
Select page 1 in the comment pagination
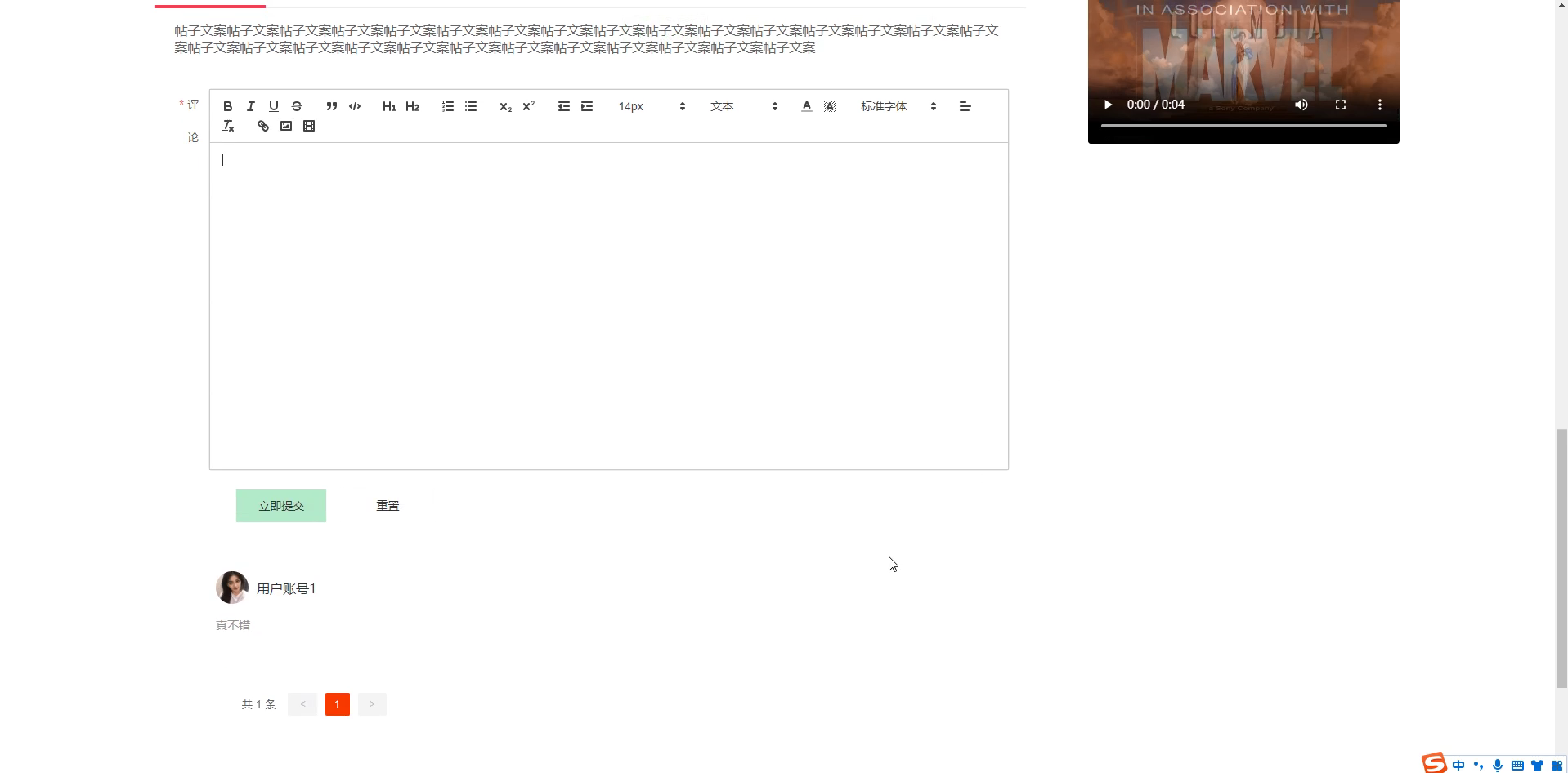(337, 704)
